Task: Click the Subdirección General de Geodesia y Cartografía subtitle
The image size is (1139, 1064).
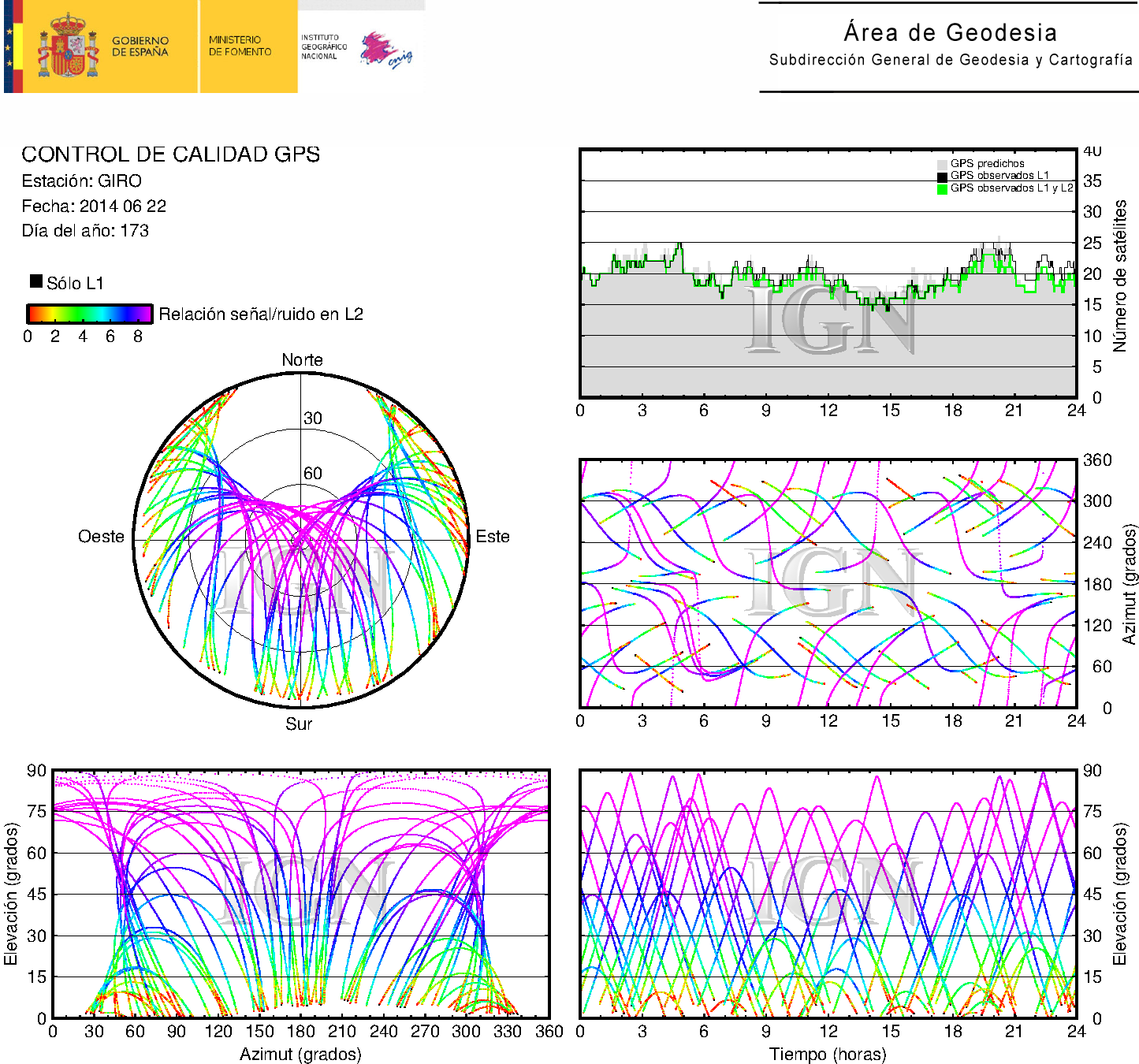Action: click(x=950, y=60)
